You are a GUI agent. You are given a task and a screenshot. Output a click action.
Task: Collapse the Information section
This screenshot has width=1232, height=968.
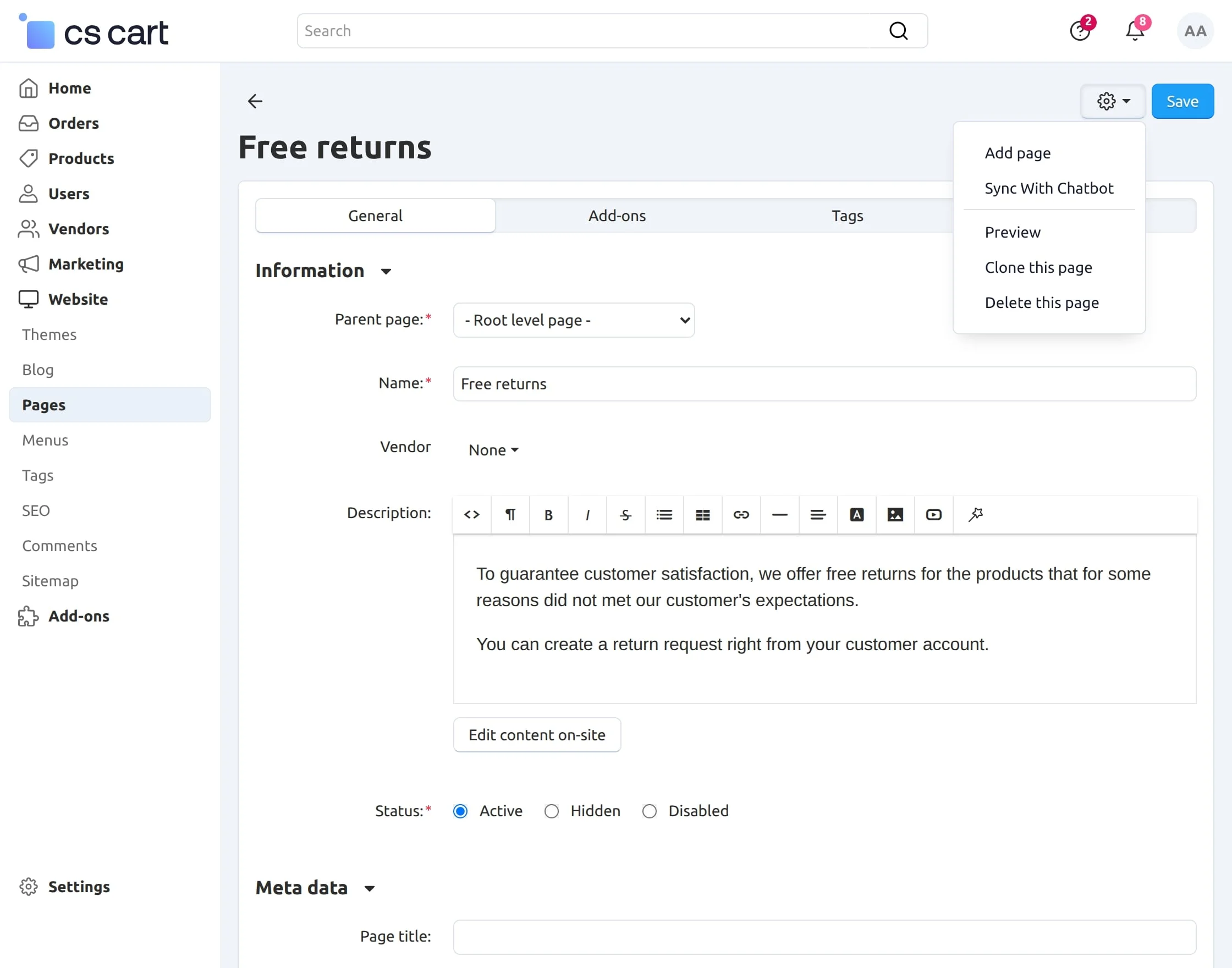(x=386, y=272)
